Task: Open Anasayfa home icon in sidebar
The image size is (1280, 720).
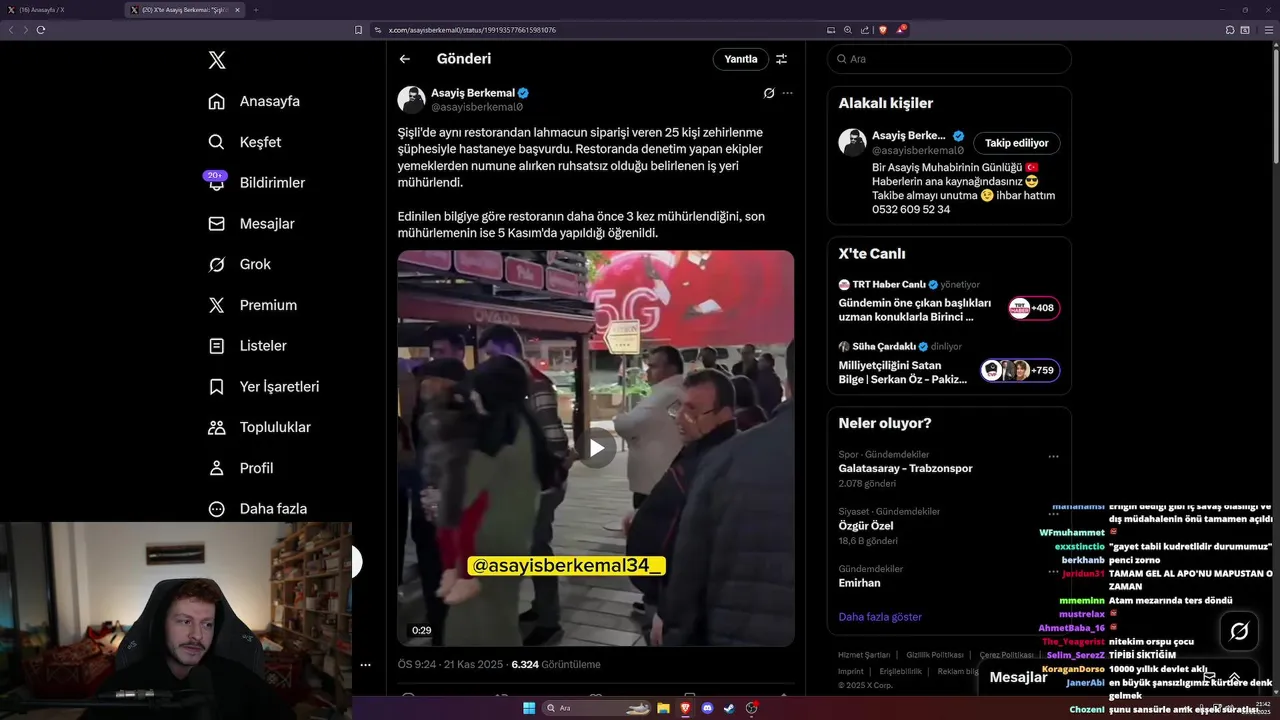Action: point(216,101)
